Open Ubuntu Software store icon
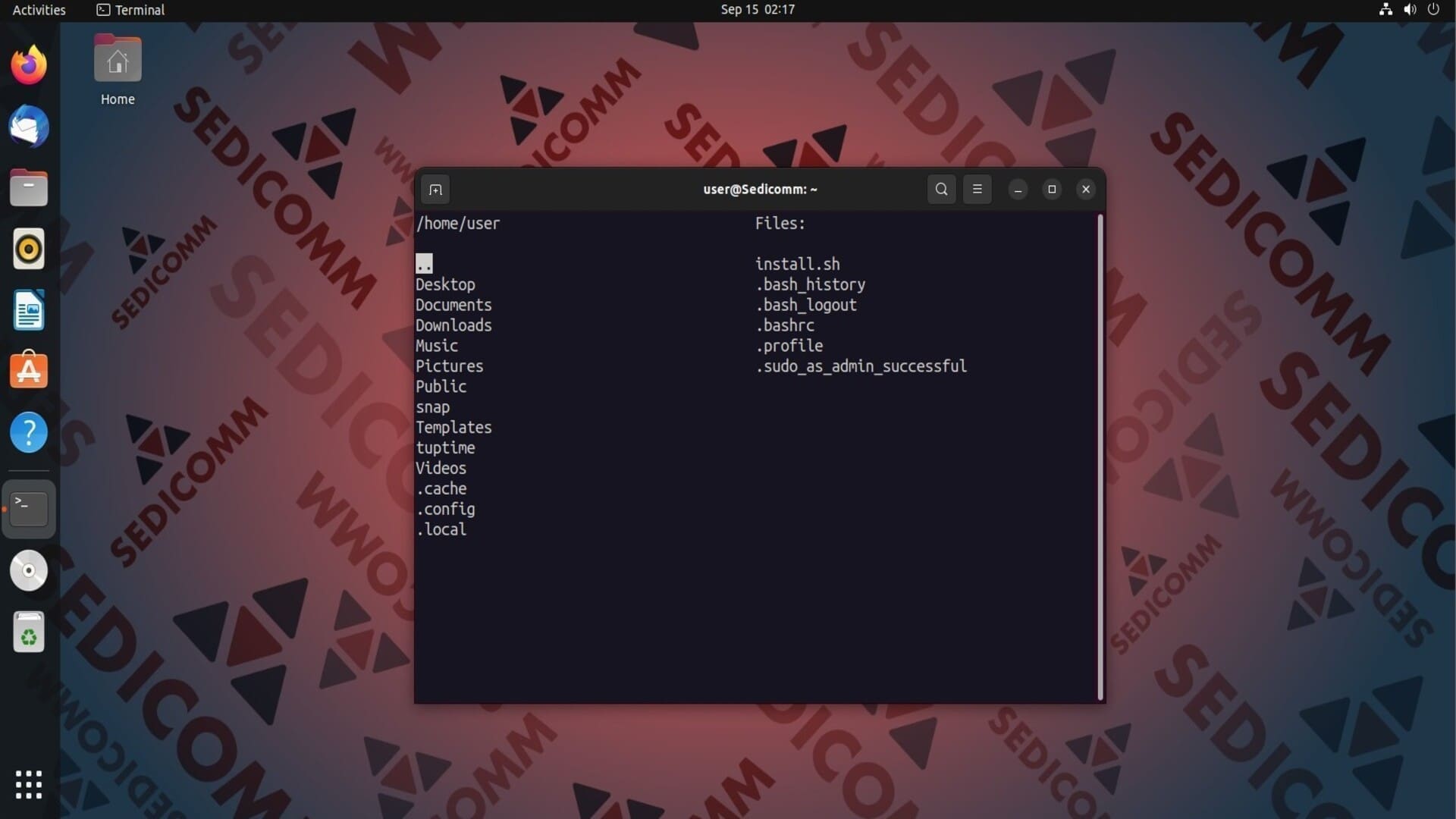 (x=29, y=371)
